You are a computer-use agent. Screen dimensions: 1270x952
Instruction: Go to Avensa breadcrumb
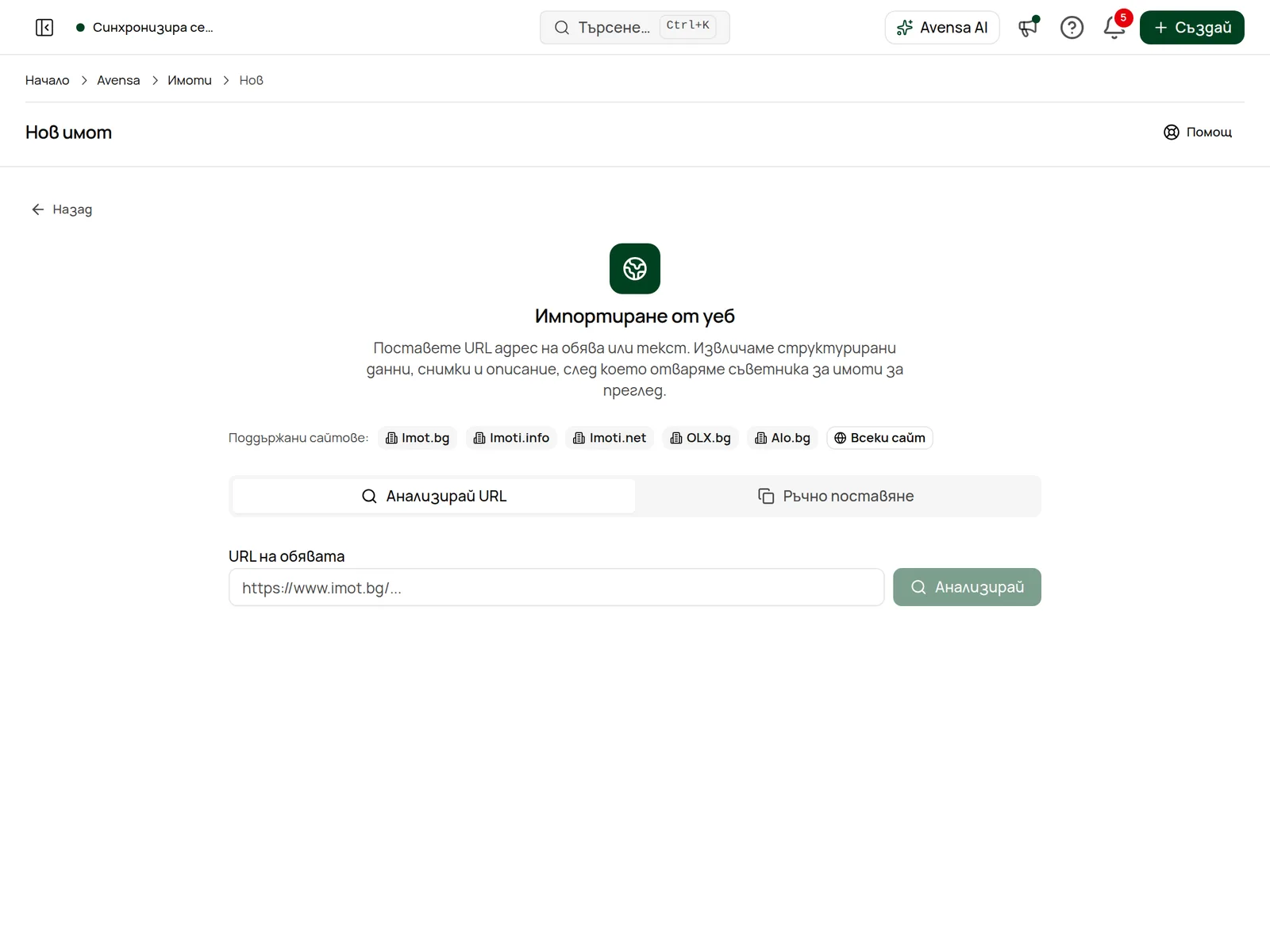point(118,80)
